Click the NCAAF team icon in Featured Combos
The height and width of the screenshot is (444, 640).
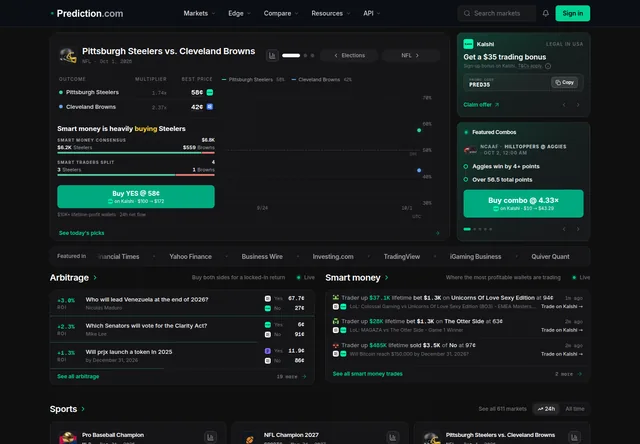pyautogui.click(x=470, y=150)
